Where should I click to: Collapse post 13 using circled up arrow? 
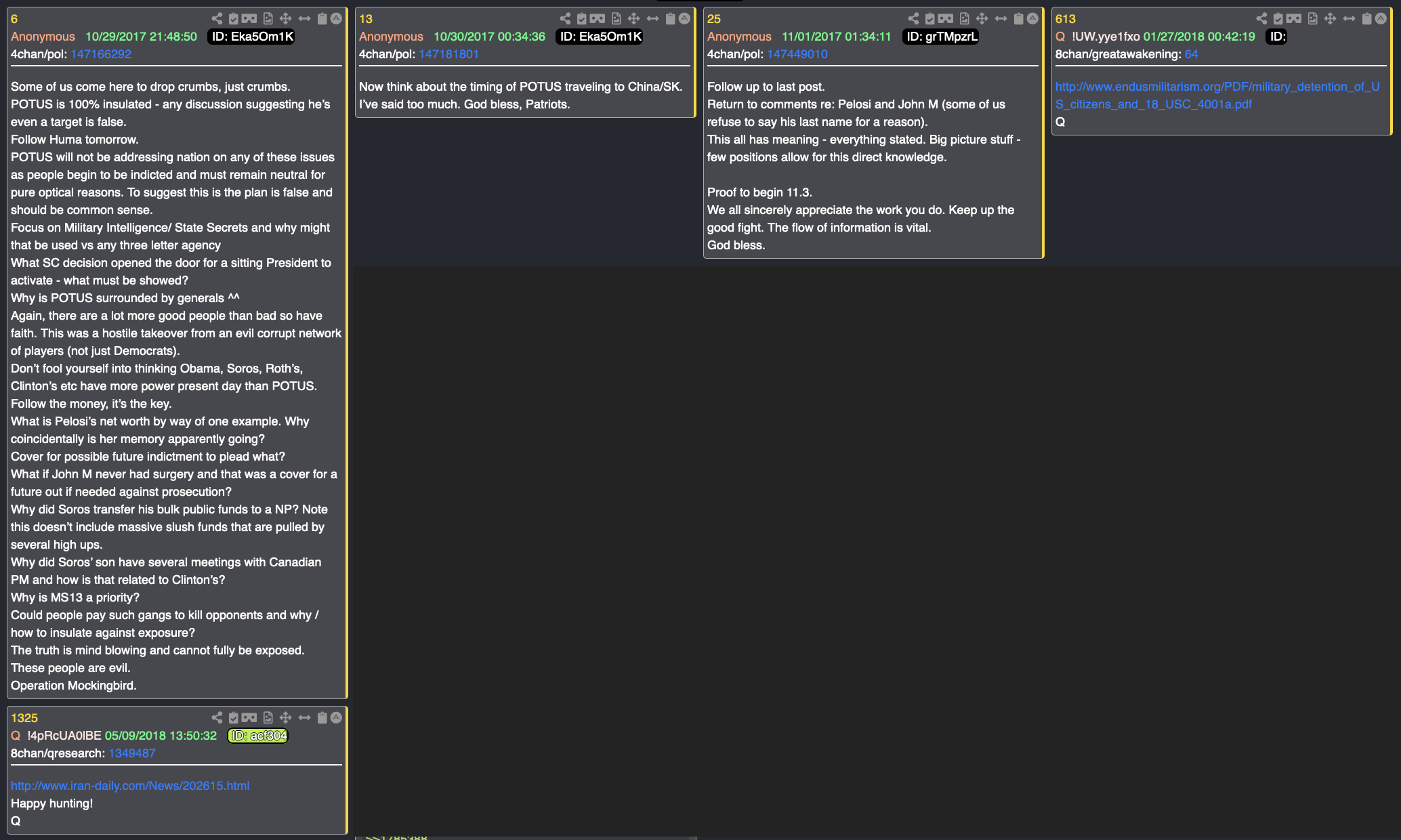684,19
